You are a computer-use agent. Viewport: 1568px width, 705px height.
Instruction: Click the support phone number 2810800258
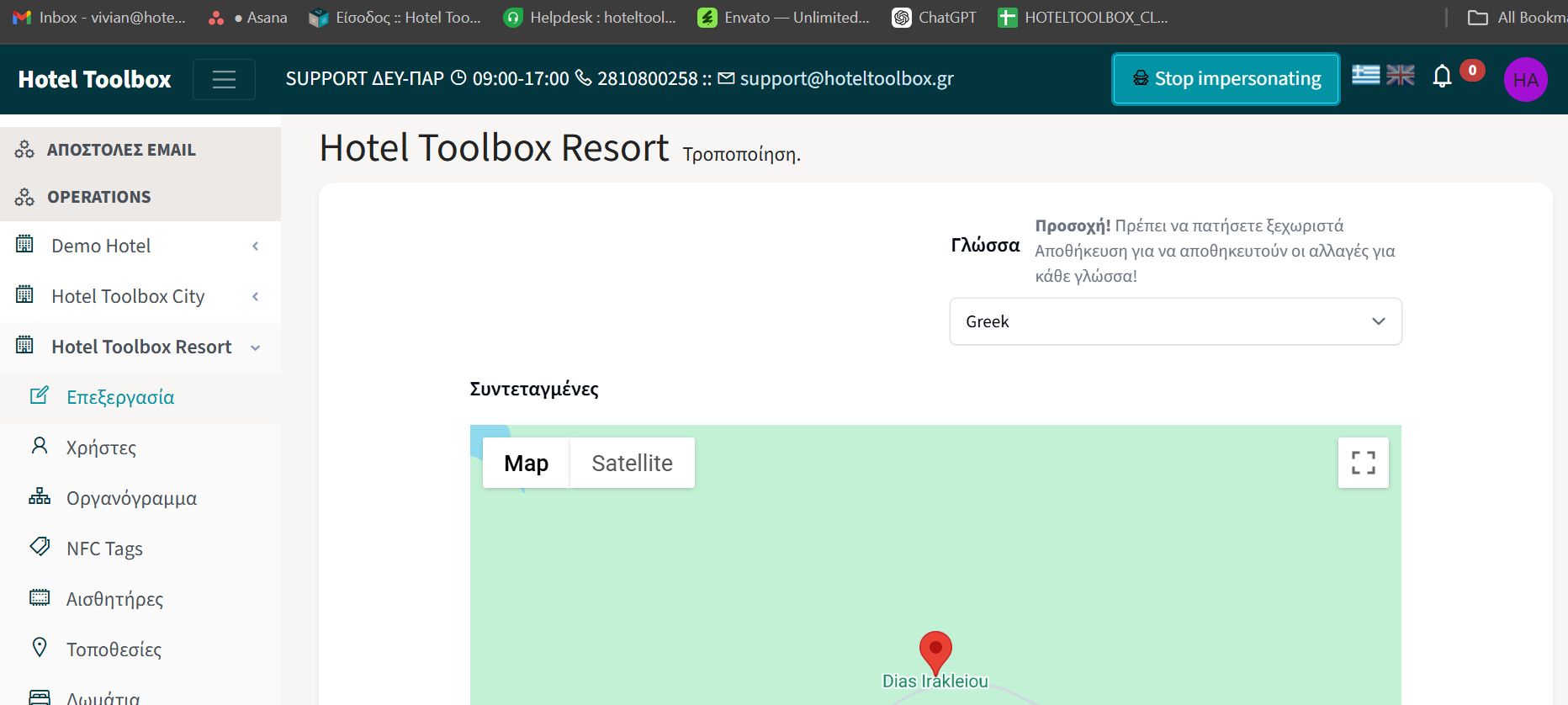coord(648,78)
